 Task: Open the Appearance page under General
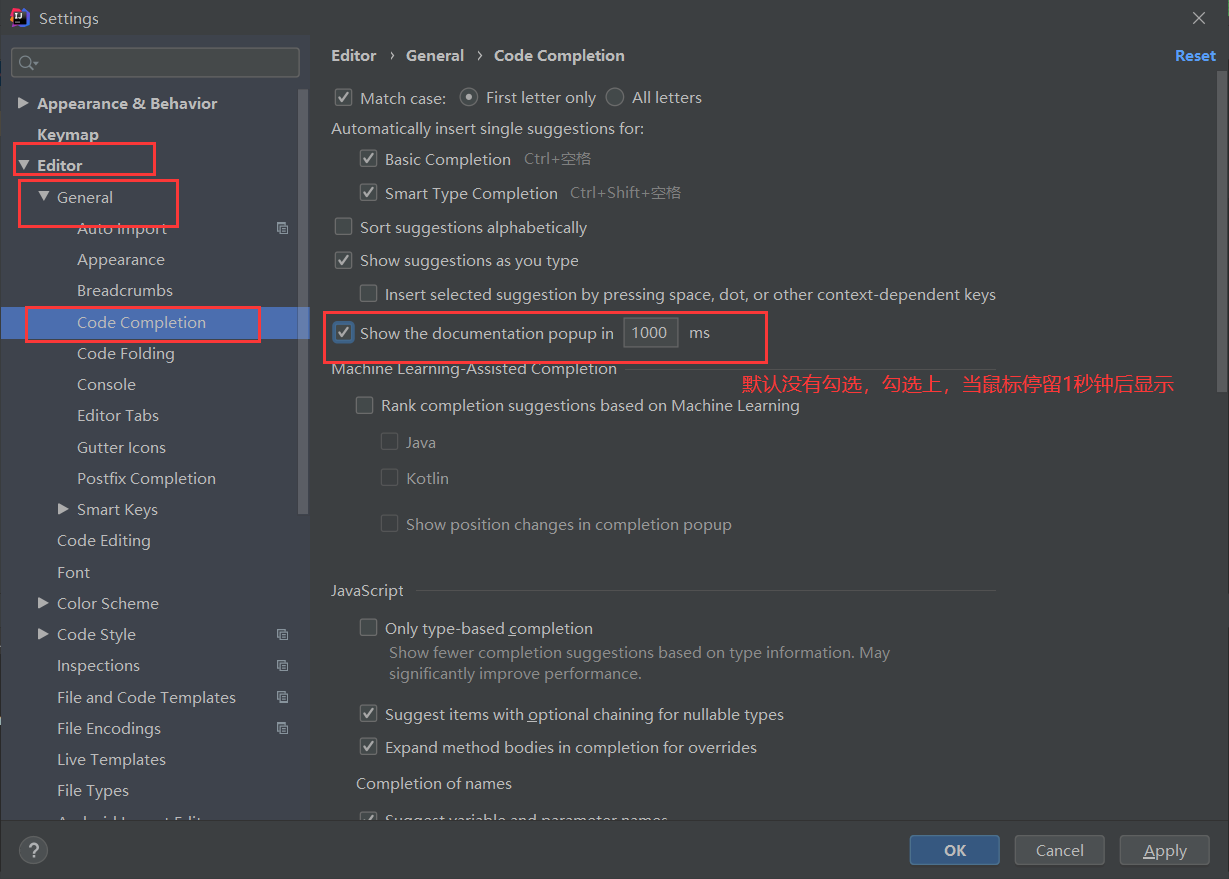121,259
